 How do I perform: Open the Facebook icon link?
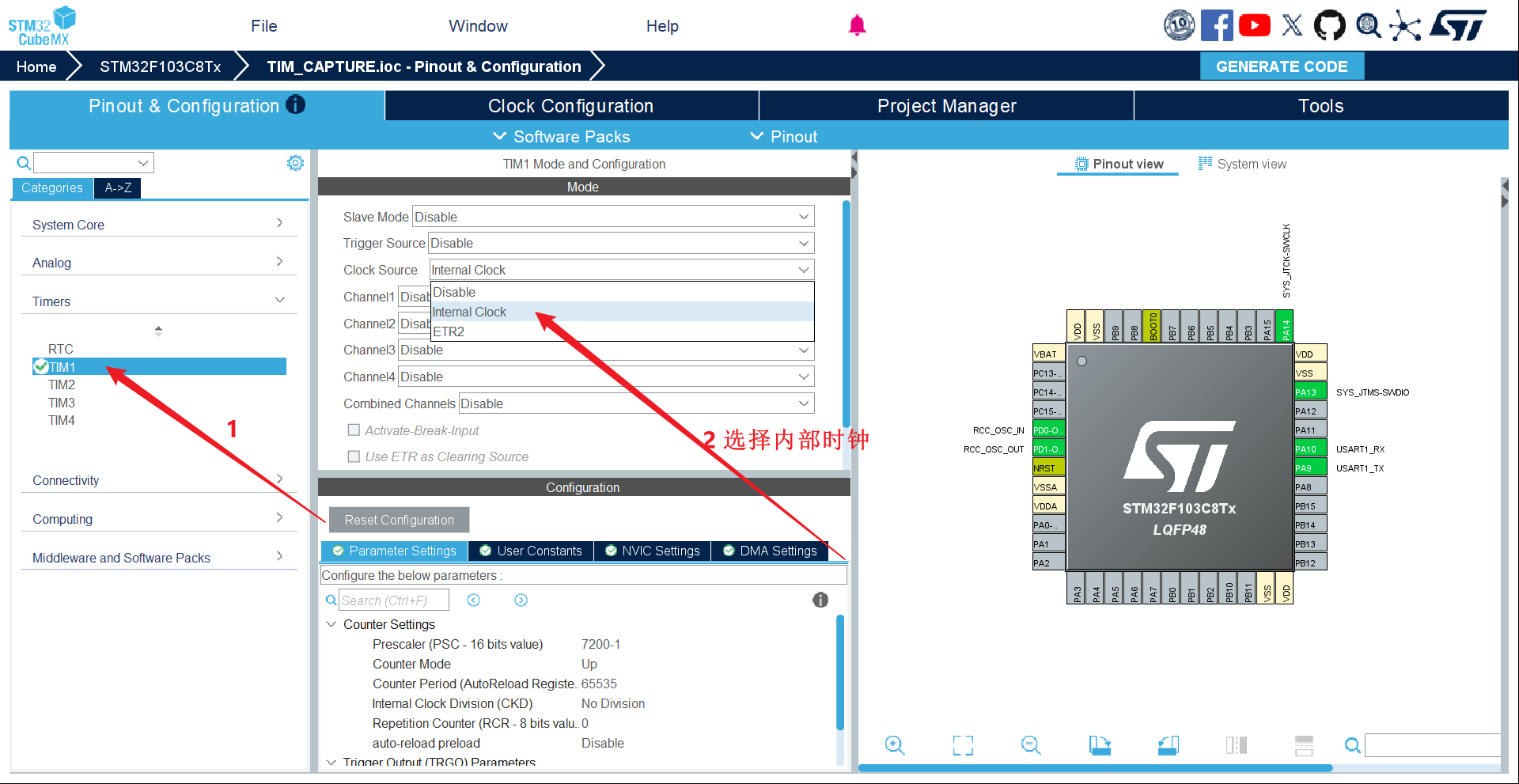tap(1217, 25)
